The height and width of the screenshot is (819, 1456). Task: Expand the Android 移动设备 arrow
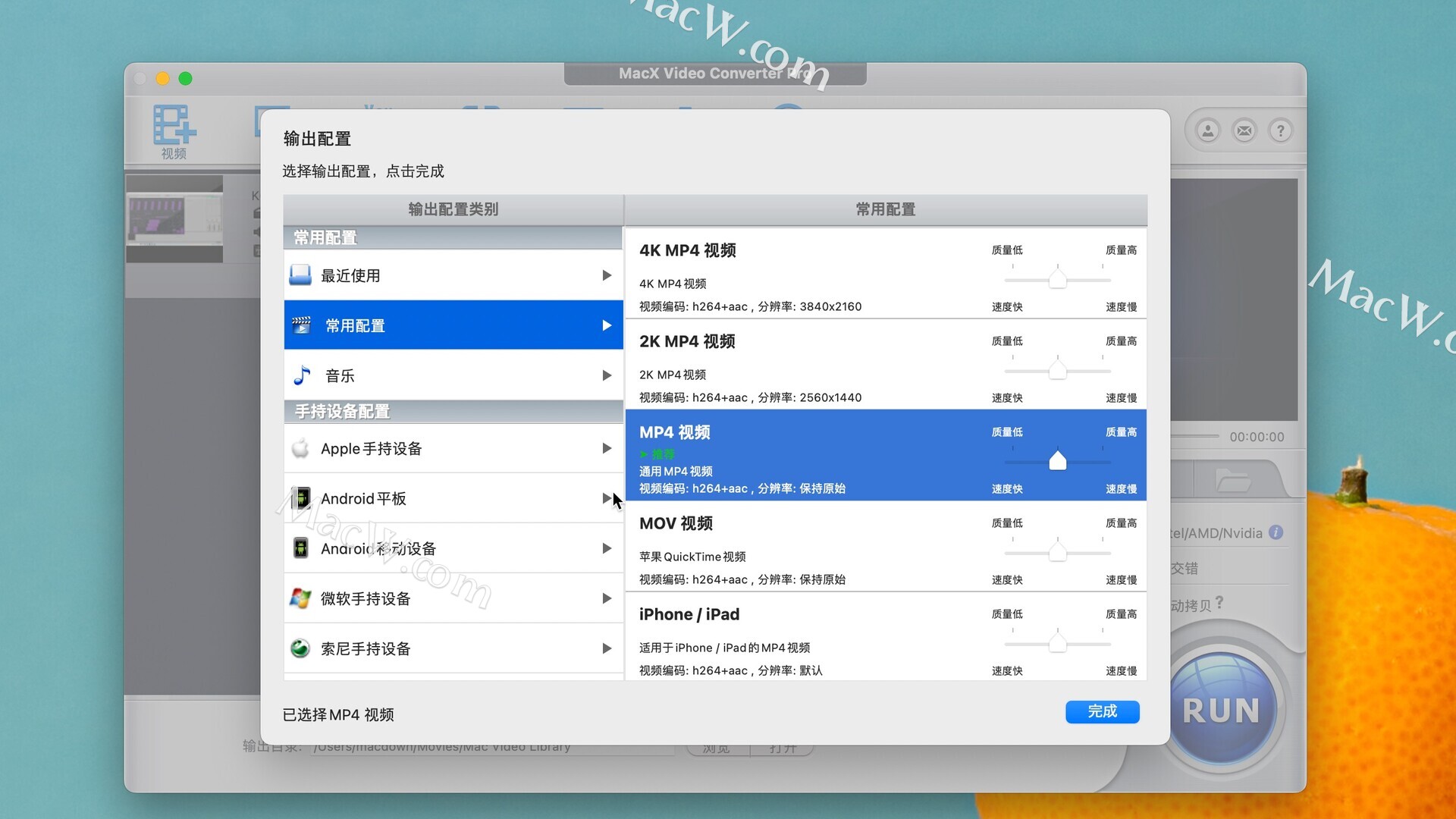pos(607,548)
